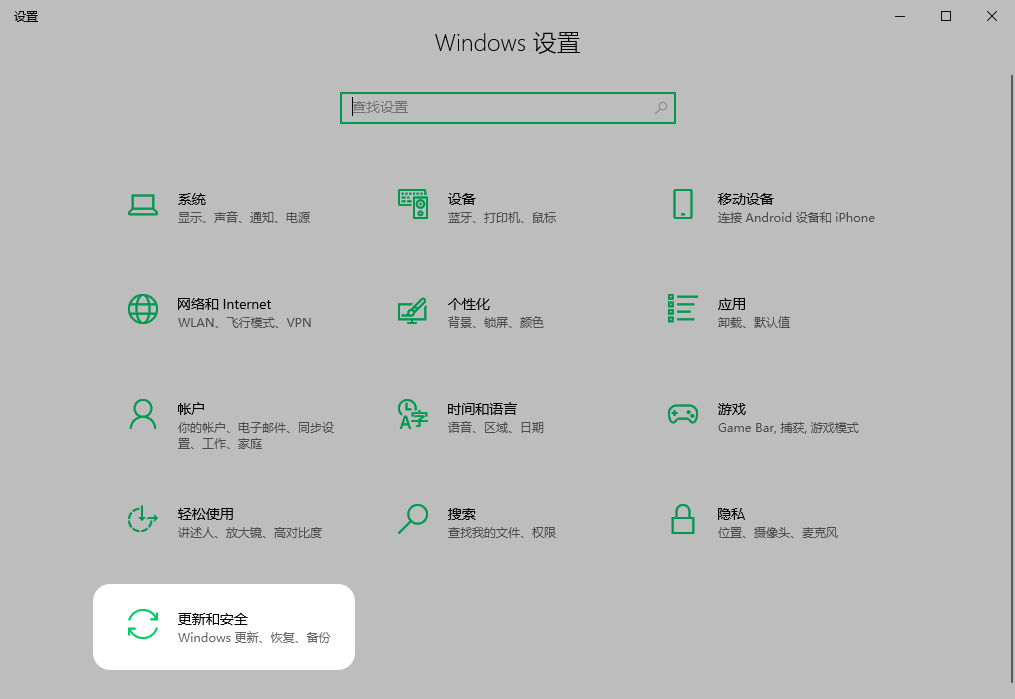Click text Windows 更新、恢复、备份
Image resolution: width=1015 pixels, height=699 pixels.
point(254,638)
